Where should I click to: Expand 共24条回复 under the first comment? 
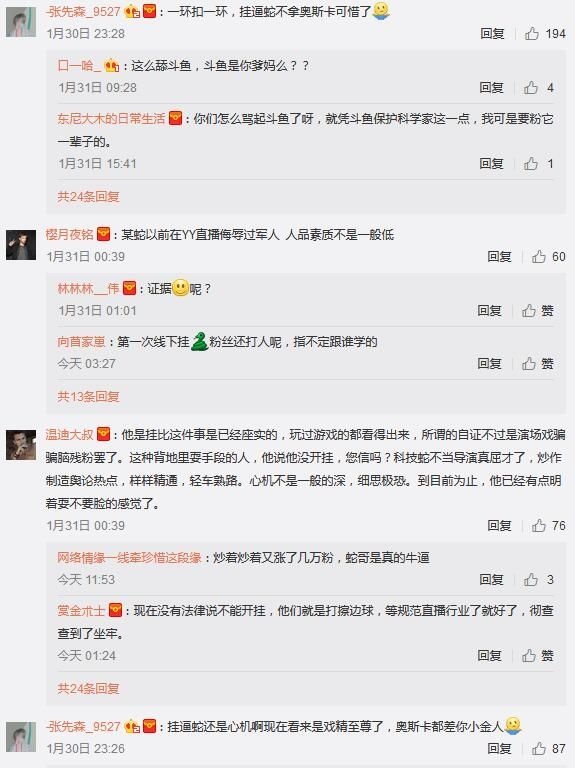pyautogui.click(x=89, y=196)
